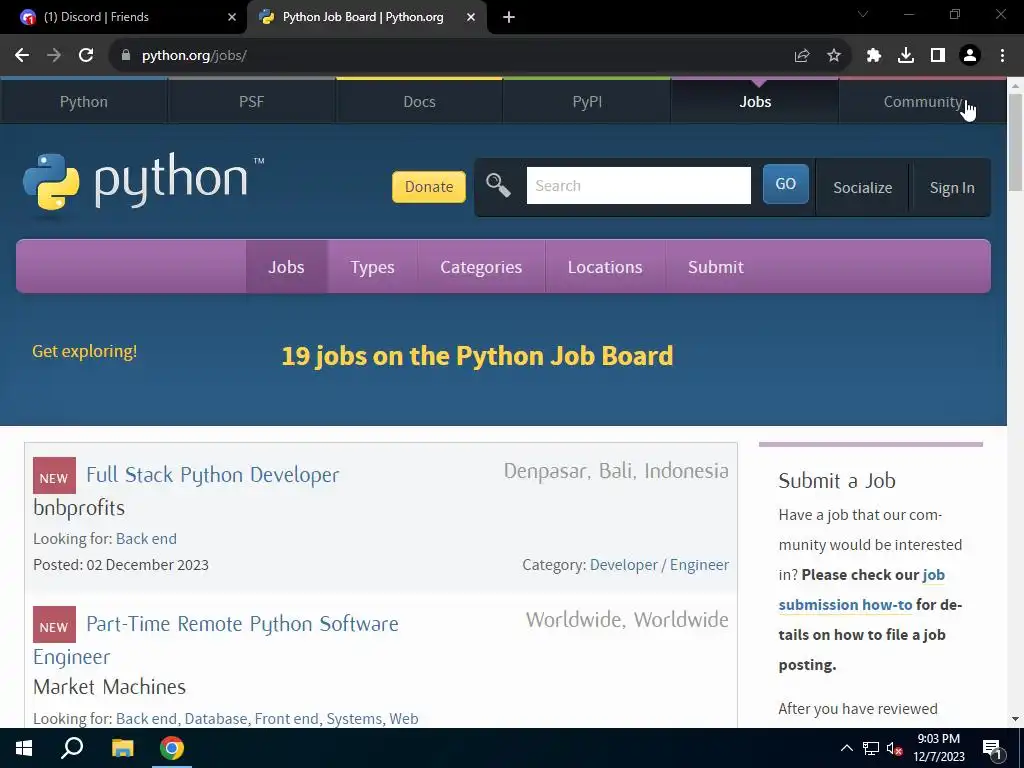The width and height of the screenshot is (1024, 768).
Task: Click the Sign In link
Action: pyautogui.click(x=952, y=187)
